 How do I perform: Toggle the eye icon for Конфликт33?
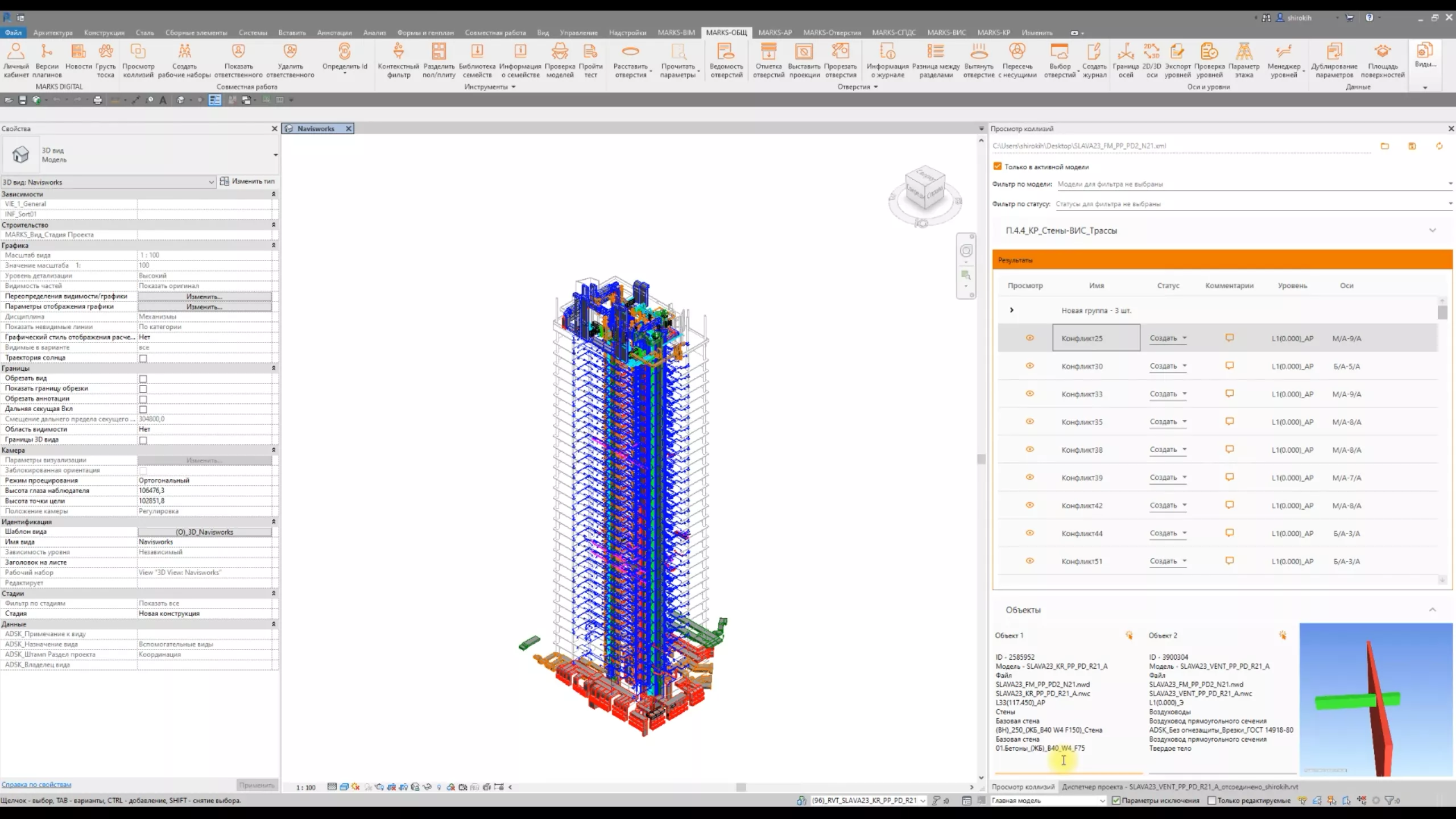pyautogui.click(x=1029, y=394)
